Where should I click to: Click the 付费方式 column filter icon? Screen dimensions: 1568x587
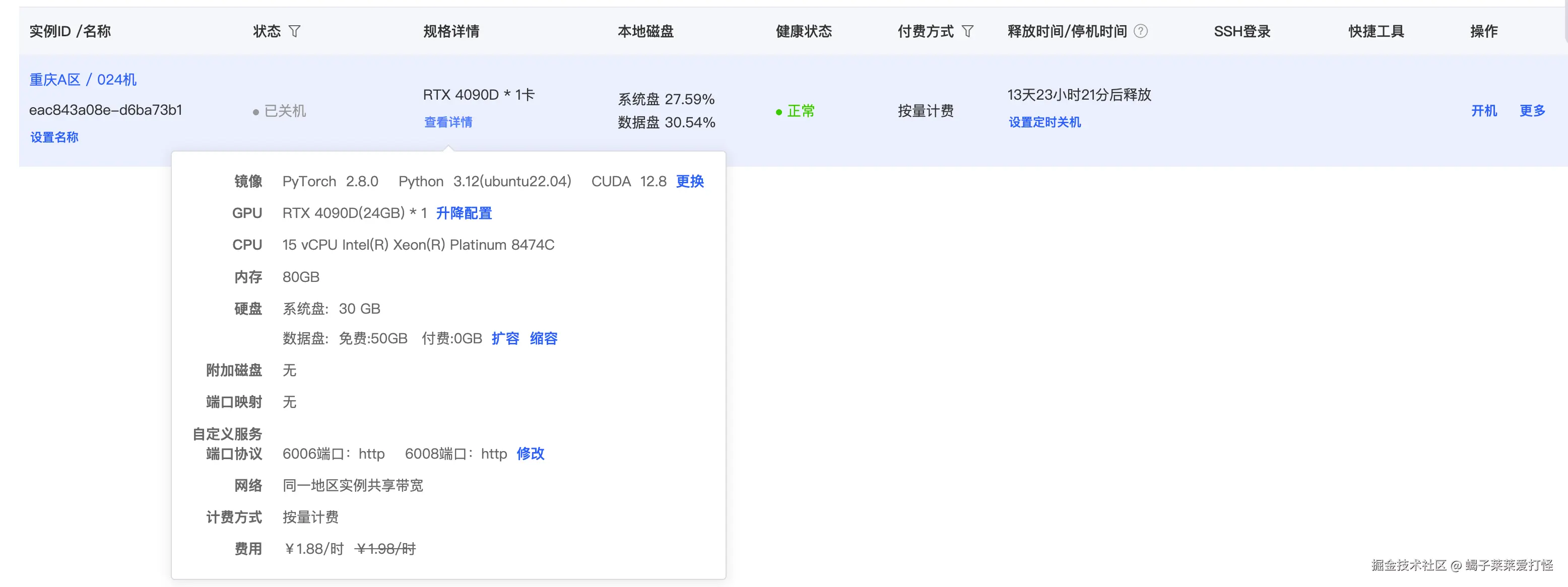click(x=967, y=31)
